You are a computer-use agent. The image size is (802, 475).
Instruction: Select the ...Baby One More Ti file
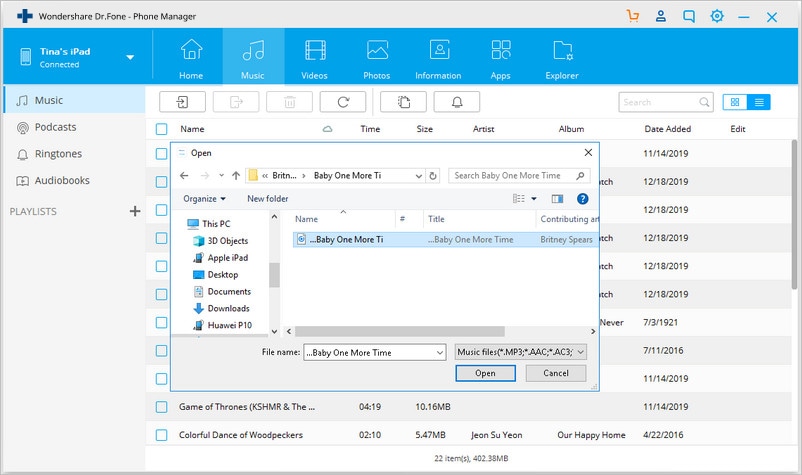coord(445,239)
